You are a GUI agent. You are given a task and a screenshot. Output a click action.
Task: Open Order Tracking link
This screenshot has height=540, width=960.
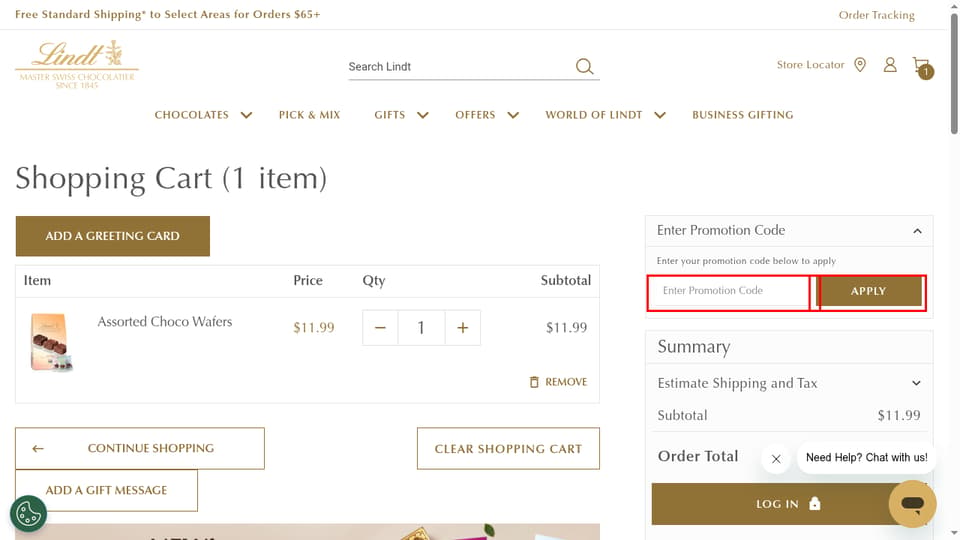876,15
